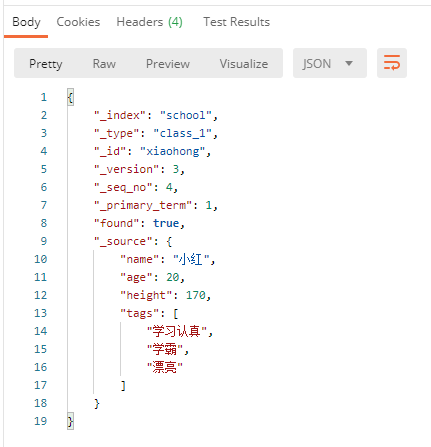The image size is (431, 447).
Task: Click the "class_1" value
Action: click(x=183, y=133)
